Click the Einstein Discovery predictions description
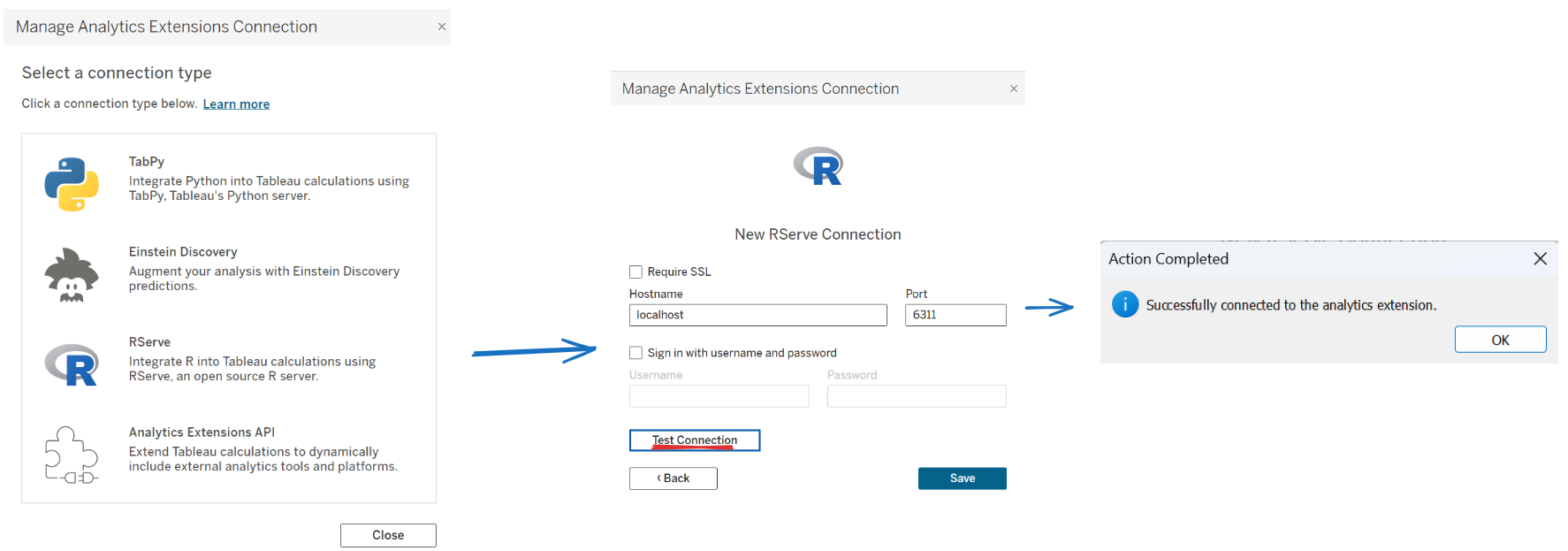 (x=264, y=279)
